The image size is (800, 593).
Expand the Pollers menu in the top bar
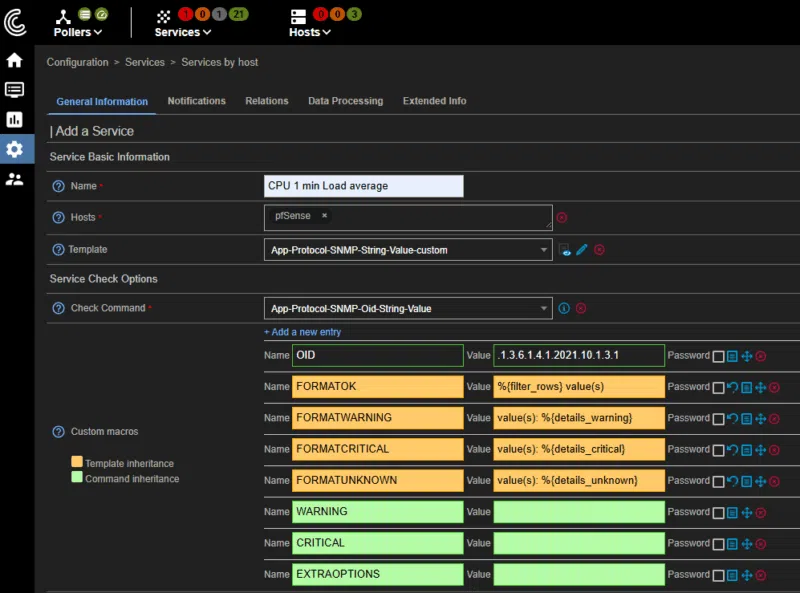pos(77,32)
